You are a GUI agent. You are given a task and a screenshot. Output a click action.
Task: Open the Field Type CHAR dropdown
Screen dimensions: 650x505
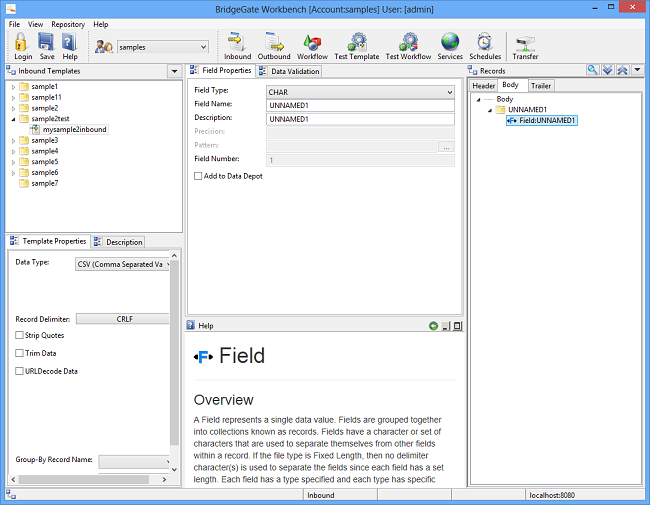(450, 92)
